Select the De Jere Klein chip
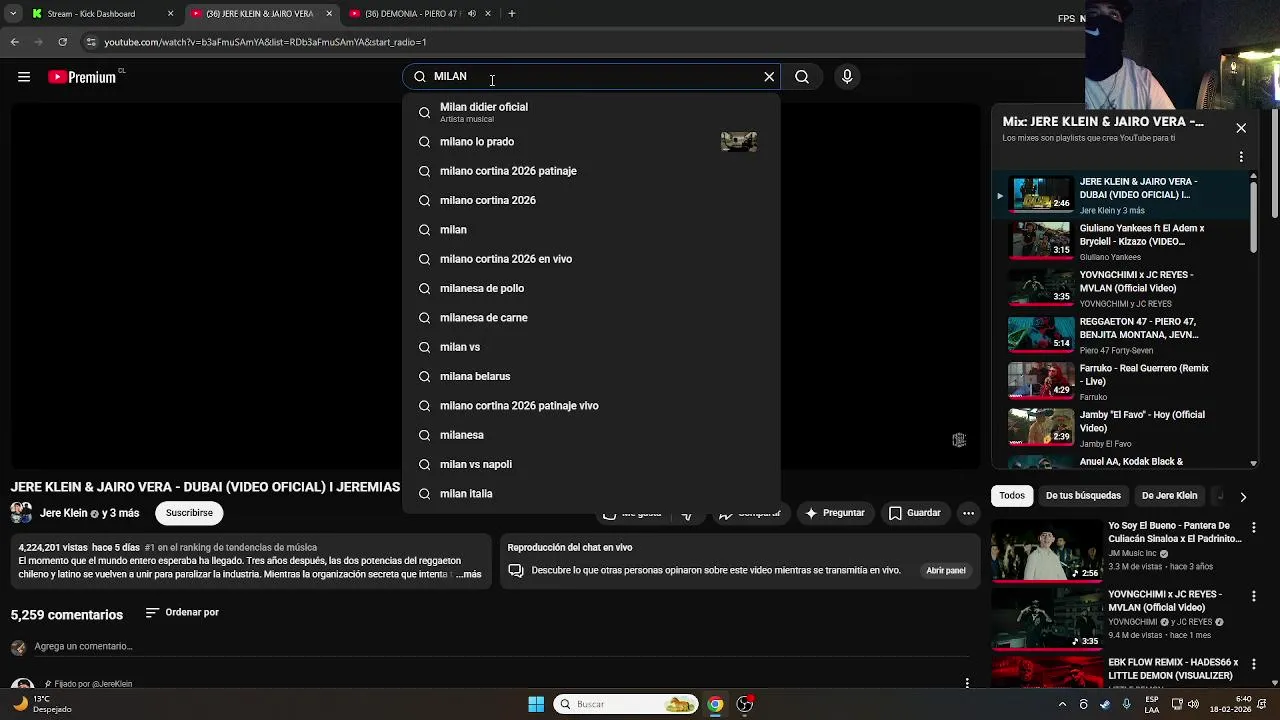1280x720 pixels. [1169, 496]
